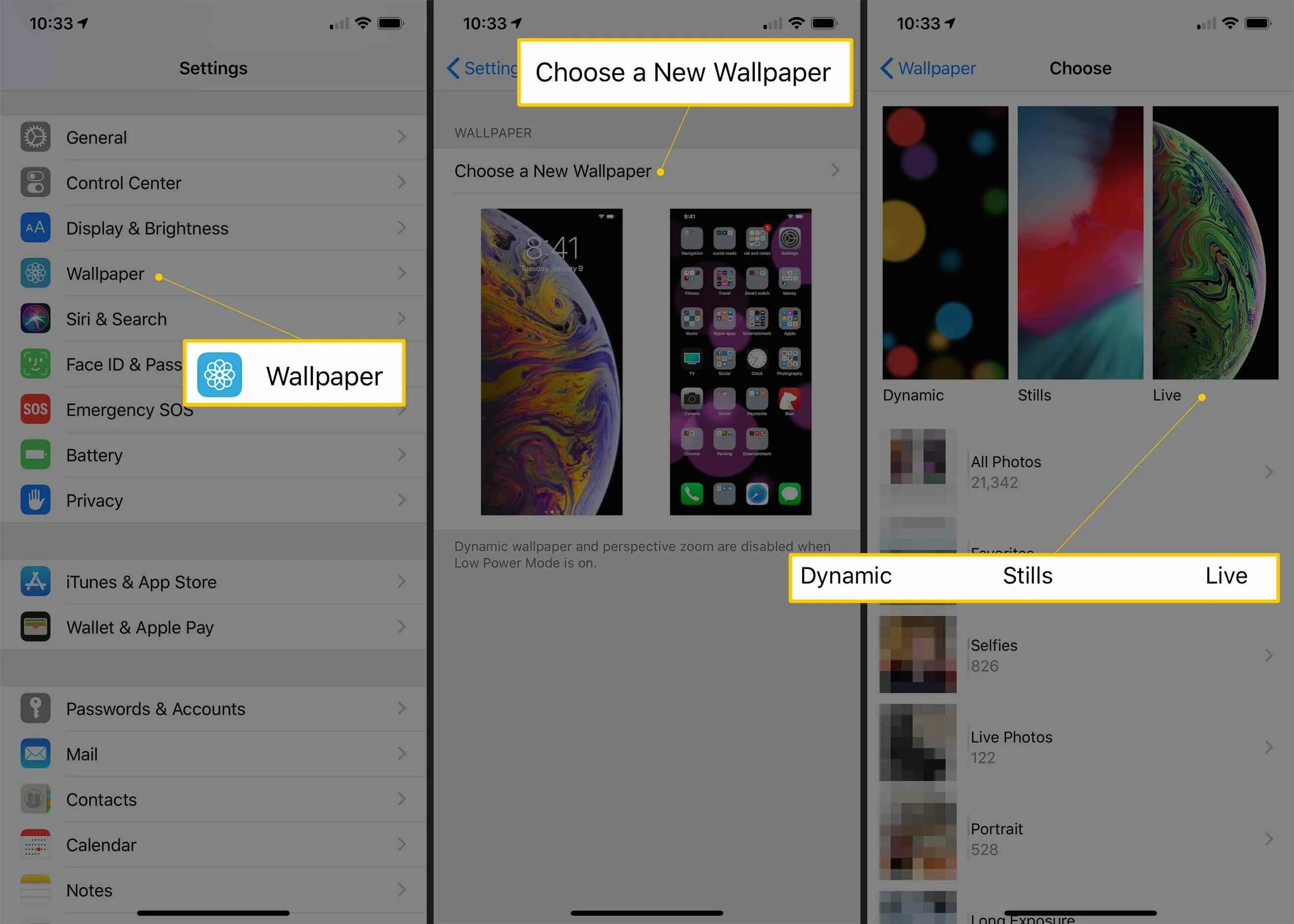Screen dimensions: 1294x924
Task: Open General settings icon
Action: [x=35, y=137]
